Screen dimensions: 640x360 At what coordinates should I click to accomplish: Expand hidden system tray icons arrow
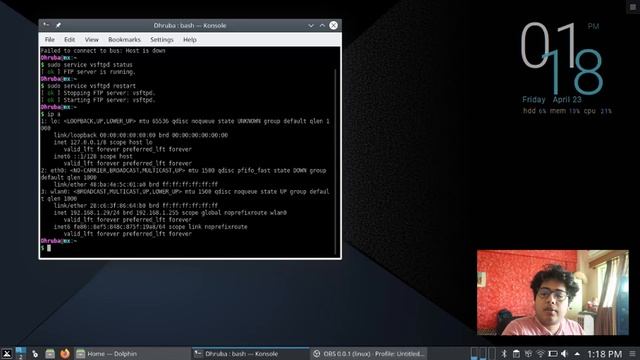tap(577, 354)
